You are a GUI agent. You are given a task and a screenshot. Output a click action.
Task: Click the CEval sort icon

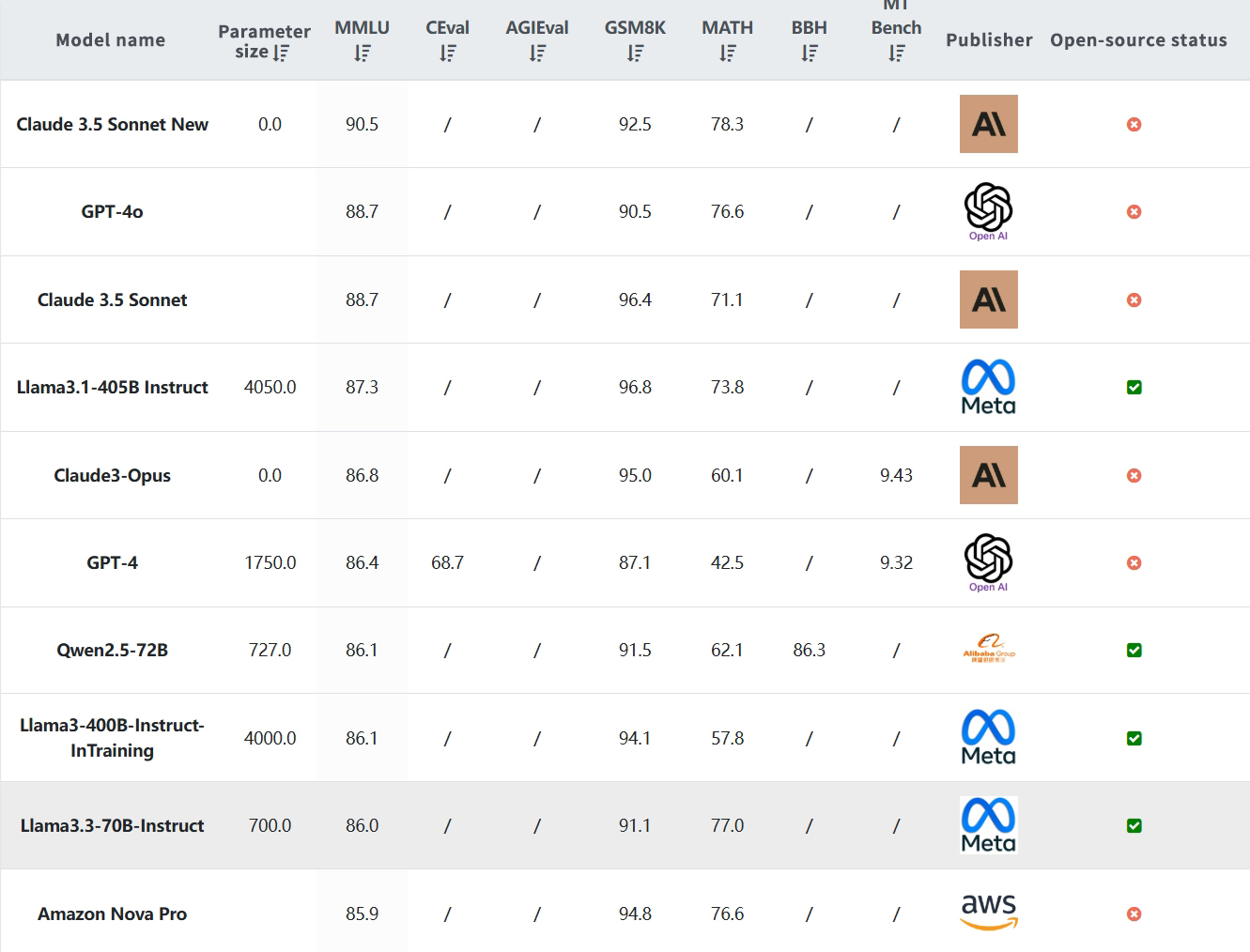[x=448, y=54]
